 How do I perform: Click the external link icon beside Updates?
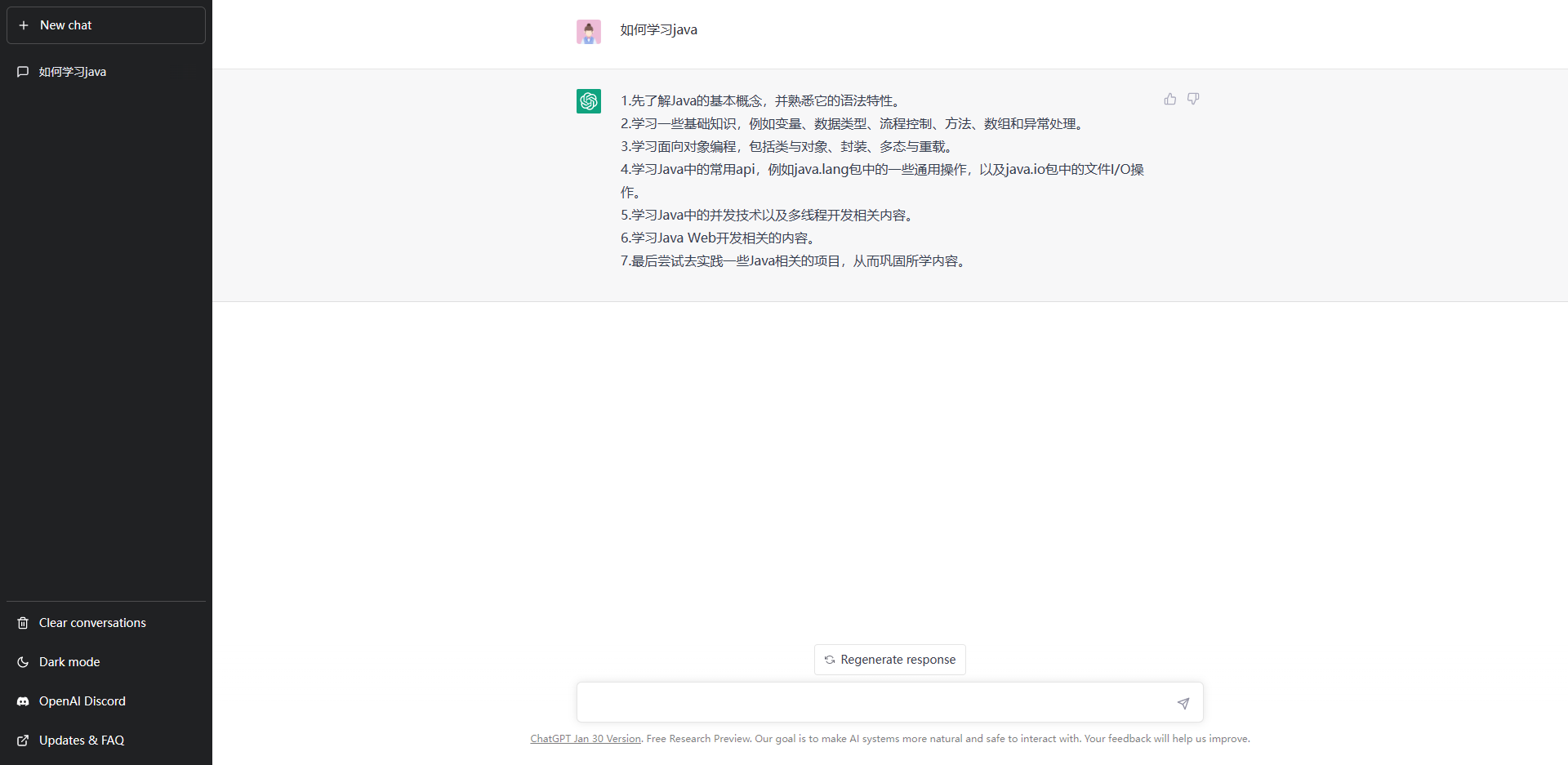pos(23,741)
